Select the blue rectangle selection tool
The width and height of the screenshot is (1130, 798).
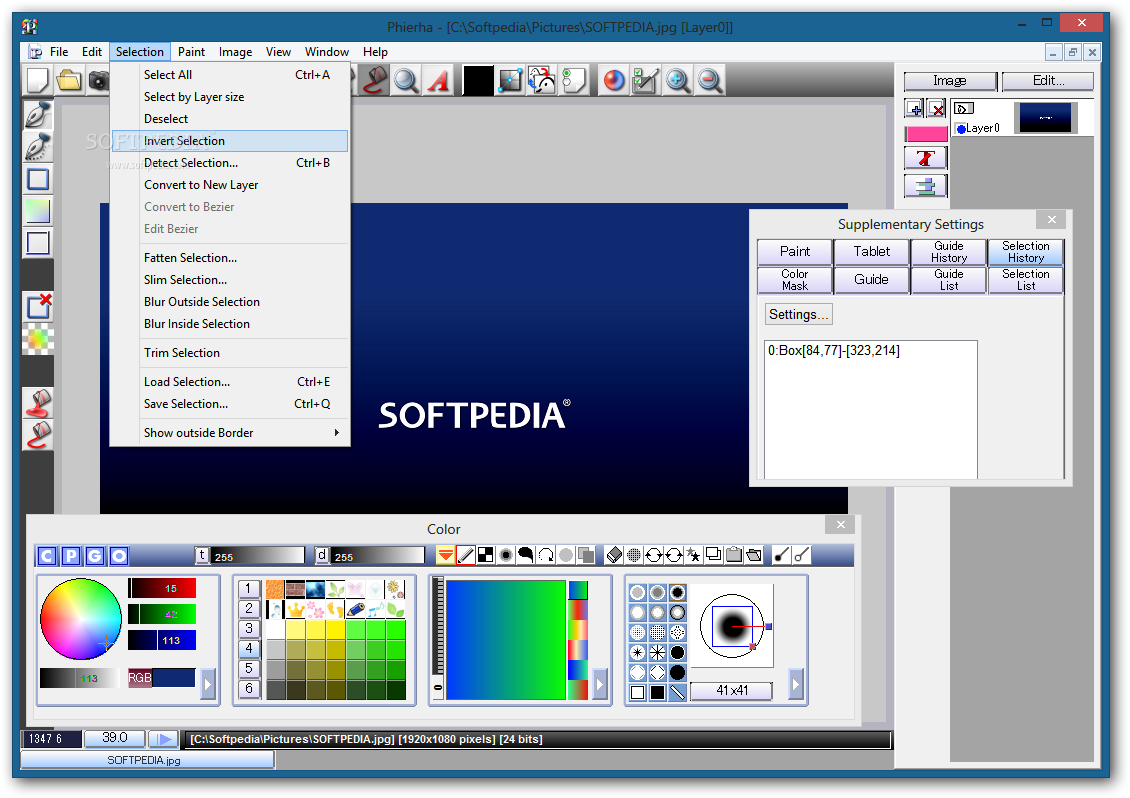click(38, 179)
